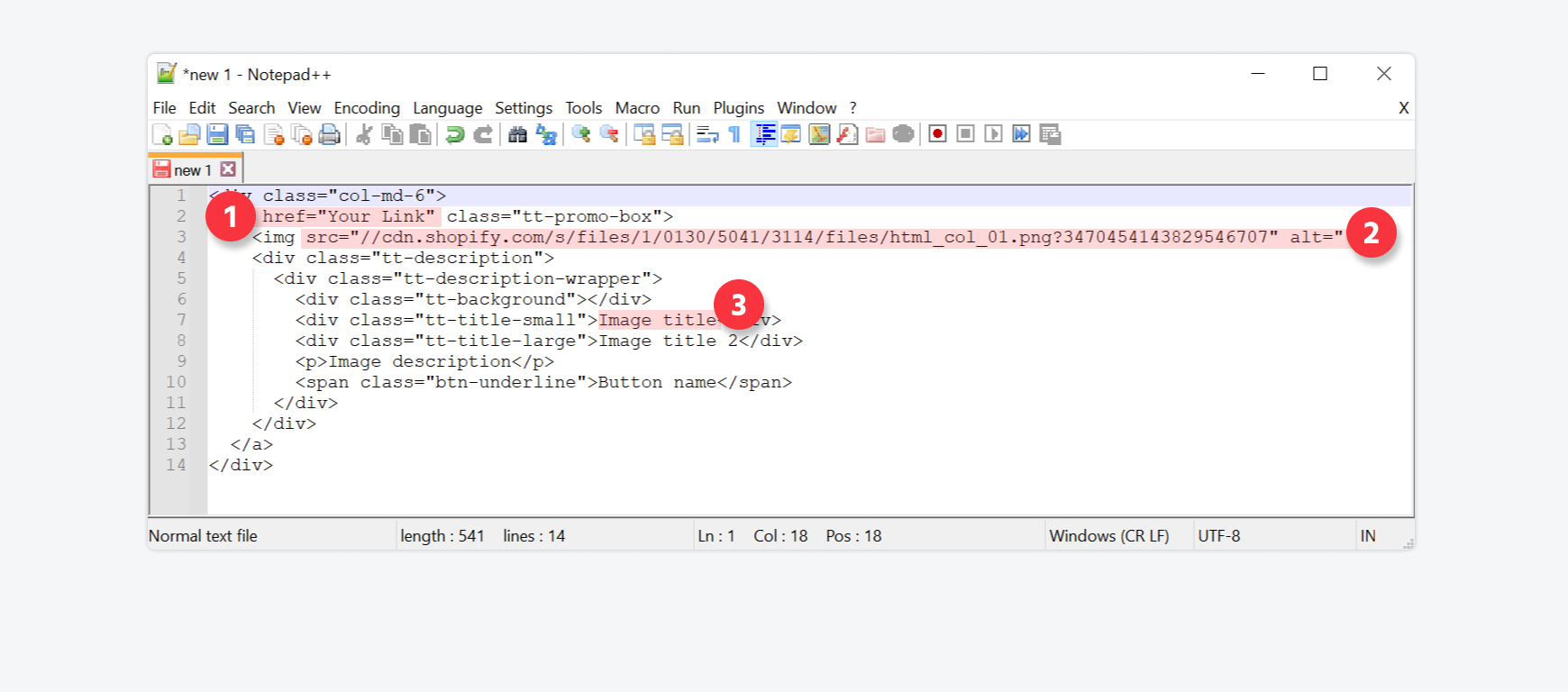Open the Encoding menu
Screen dimensions: 1568x692
pos(366,108)
